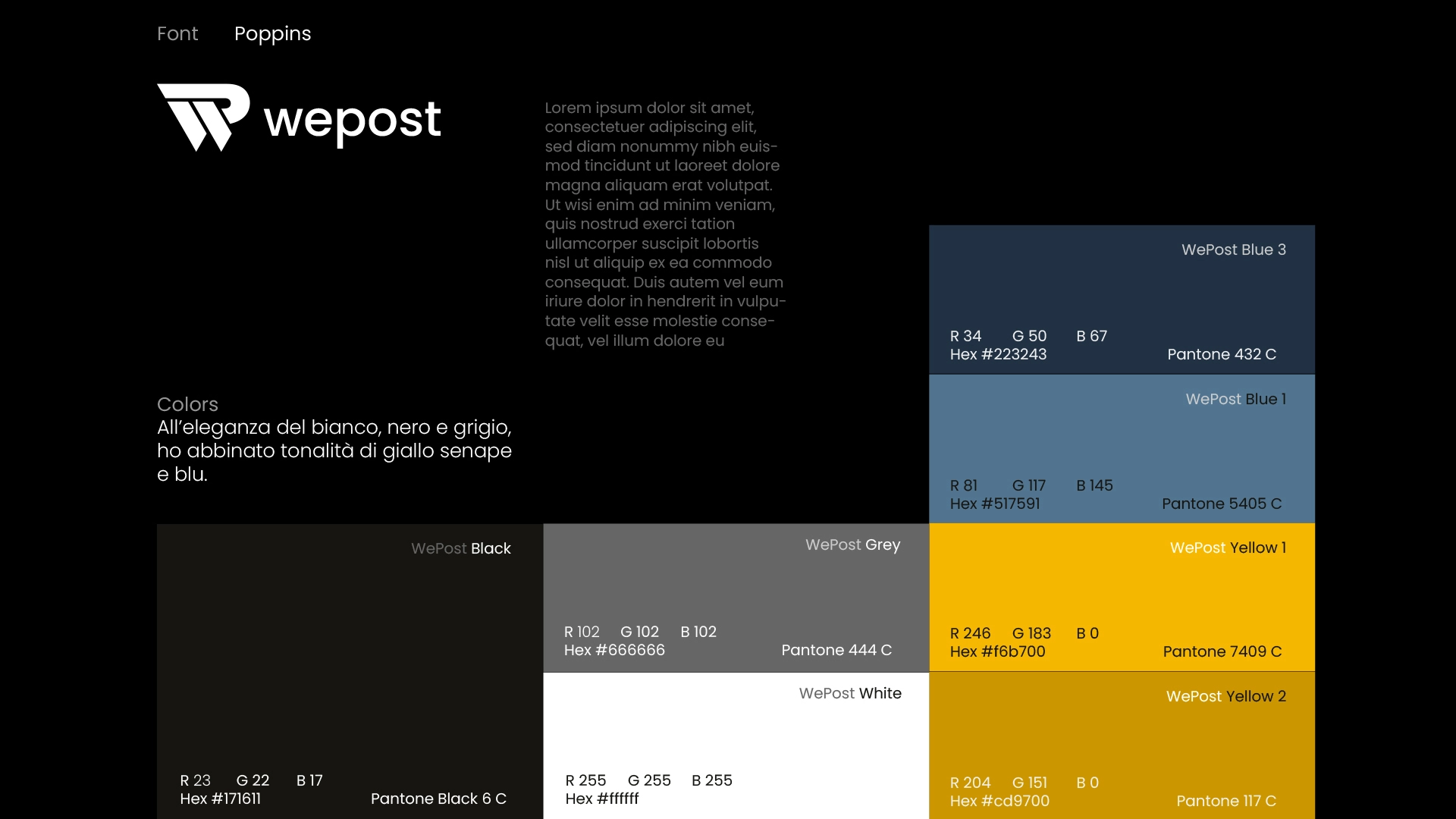Select 'Pantone 444 C' text
Image resolution: width=1456 pixels, height=819 pixels.
pos(836,650)
